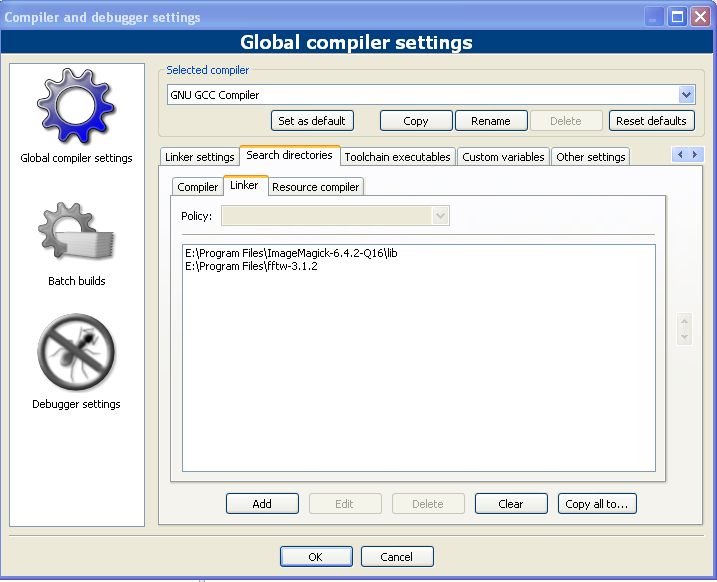Confirm settings with OK
Viewport: 717px width, 582px height.
pos(316,556)
